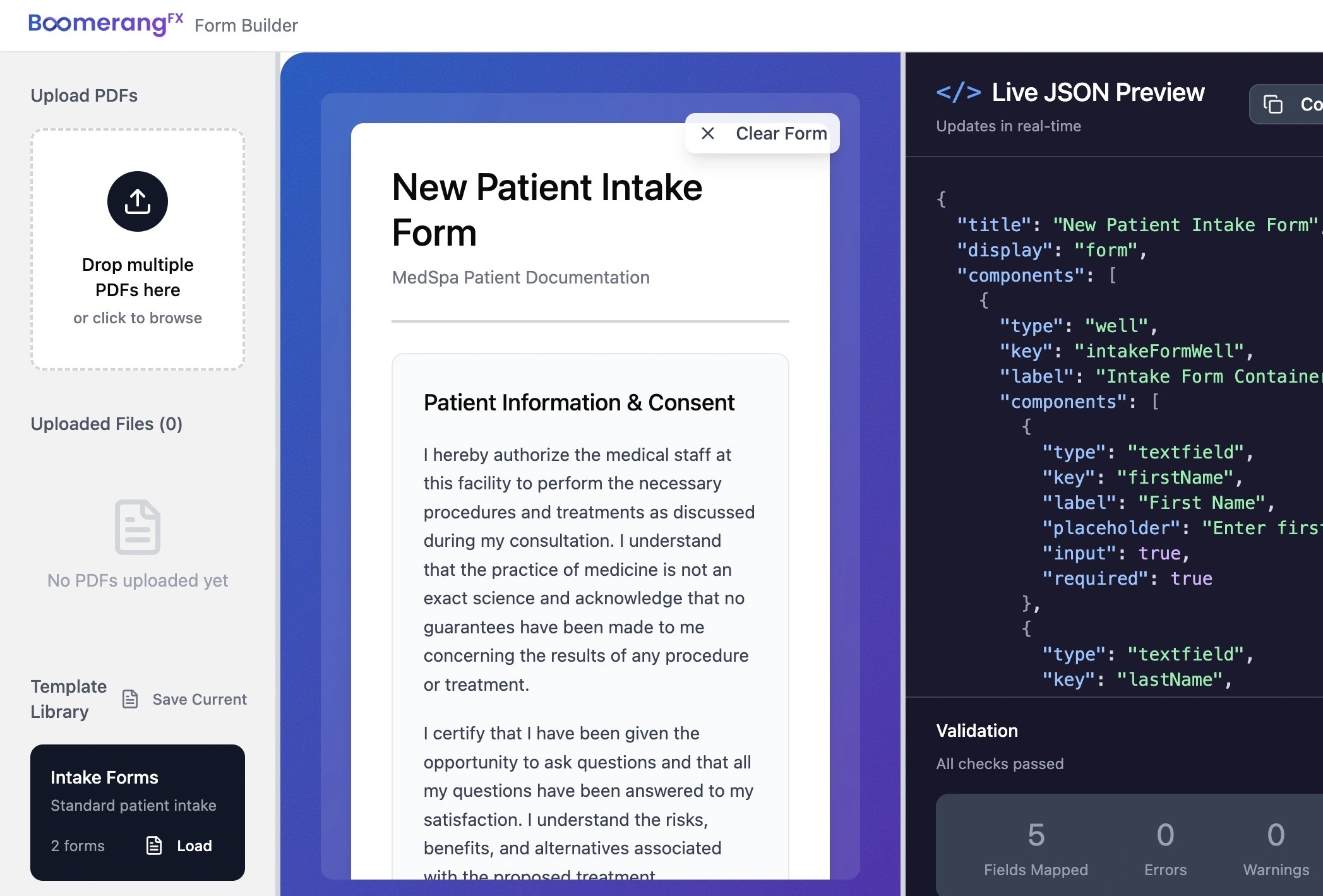Image resolution: width=1323 pixels, height=896 pixels.
Task: Click the "key": "intakeFormWell" JSON line
Action: click(x=1126, y=351)
